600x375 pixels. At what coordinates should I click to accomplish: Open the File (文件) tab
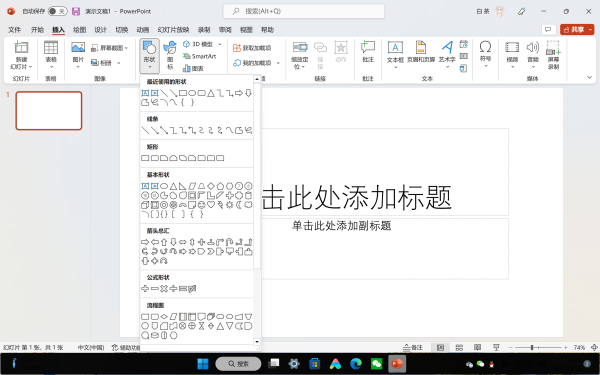(x=15, y=30)
